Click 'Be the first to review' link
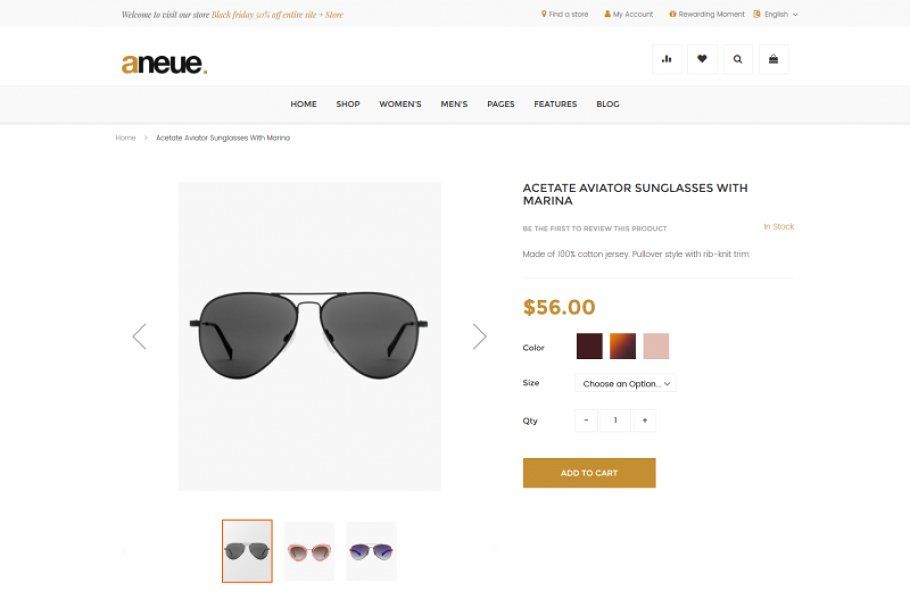This screenshot has height=607, width=910. [x=594, y=229]
